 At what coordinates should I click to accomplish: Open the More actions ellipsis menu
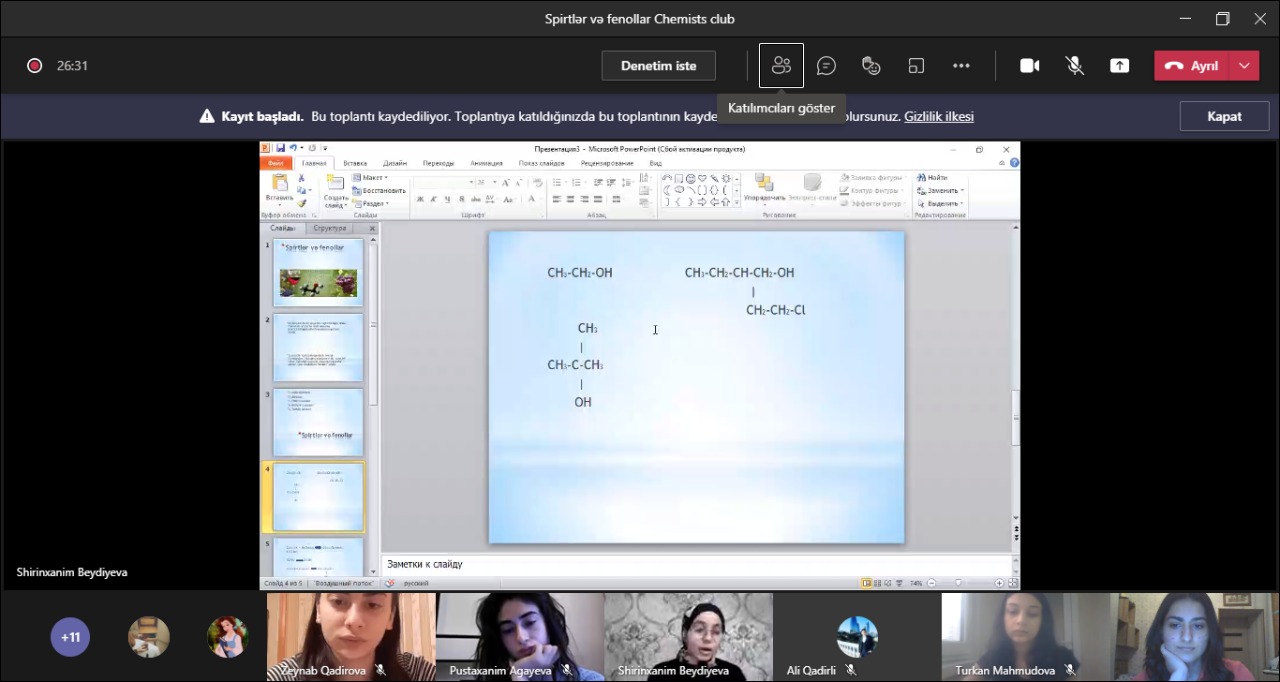point(961,66)
